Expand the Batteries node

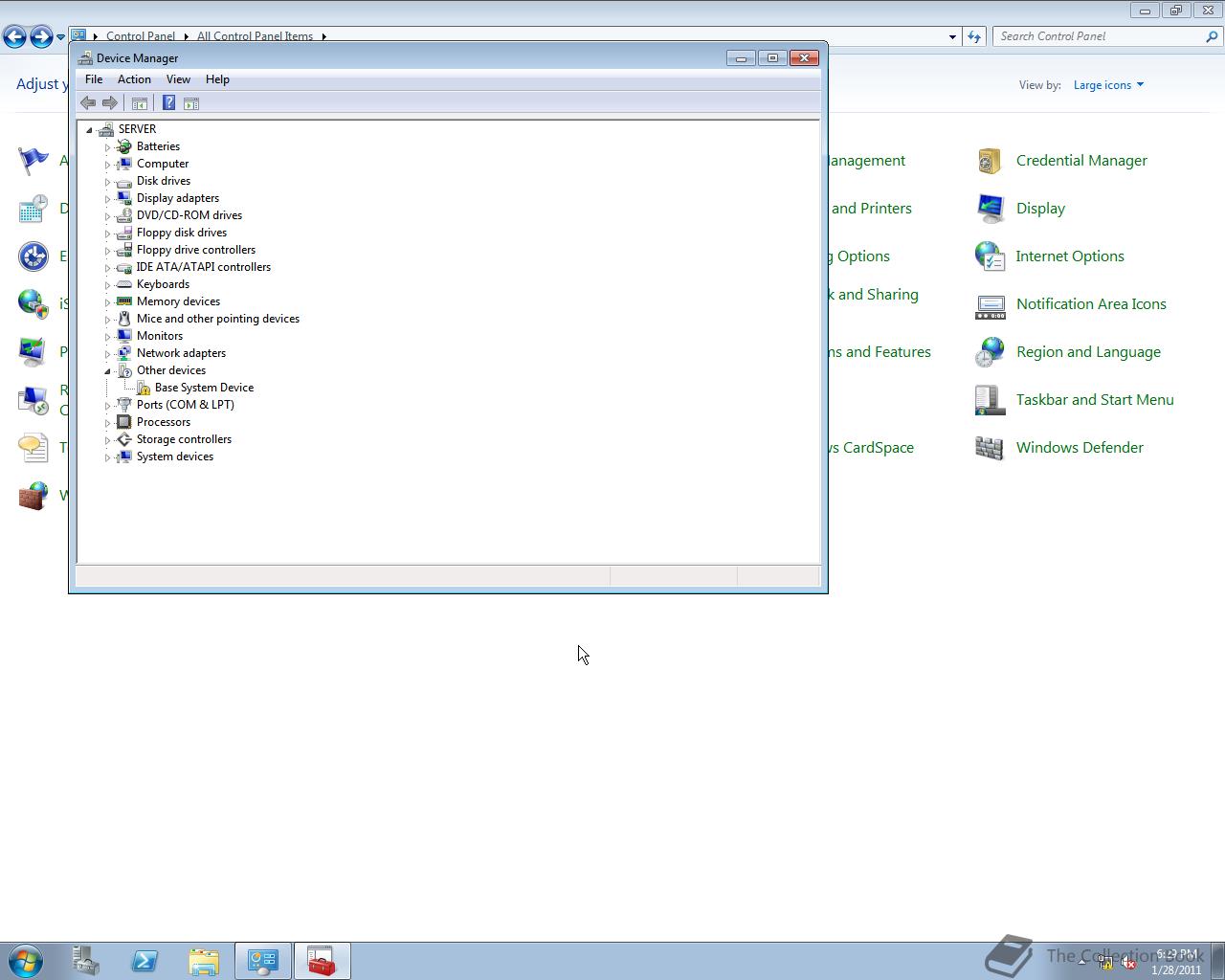pos(107,147)
